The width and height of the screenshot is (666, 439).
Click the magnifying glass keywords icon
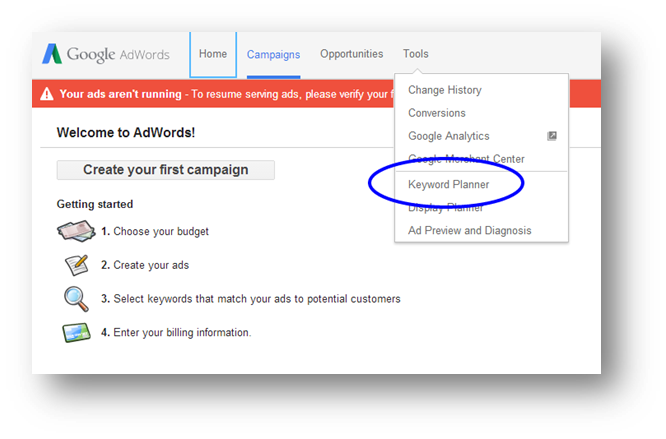point(76,299)
